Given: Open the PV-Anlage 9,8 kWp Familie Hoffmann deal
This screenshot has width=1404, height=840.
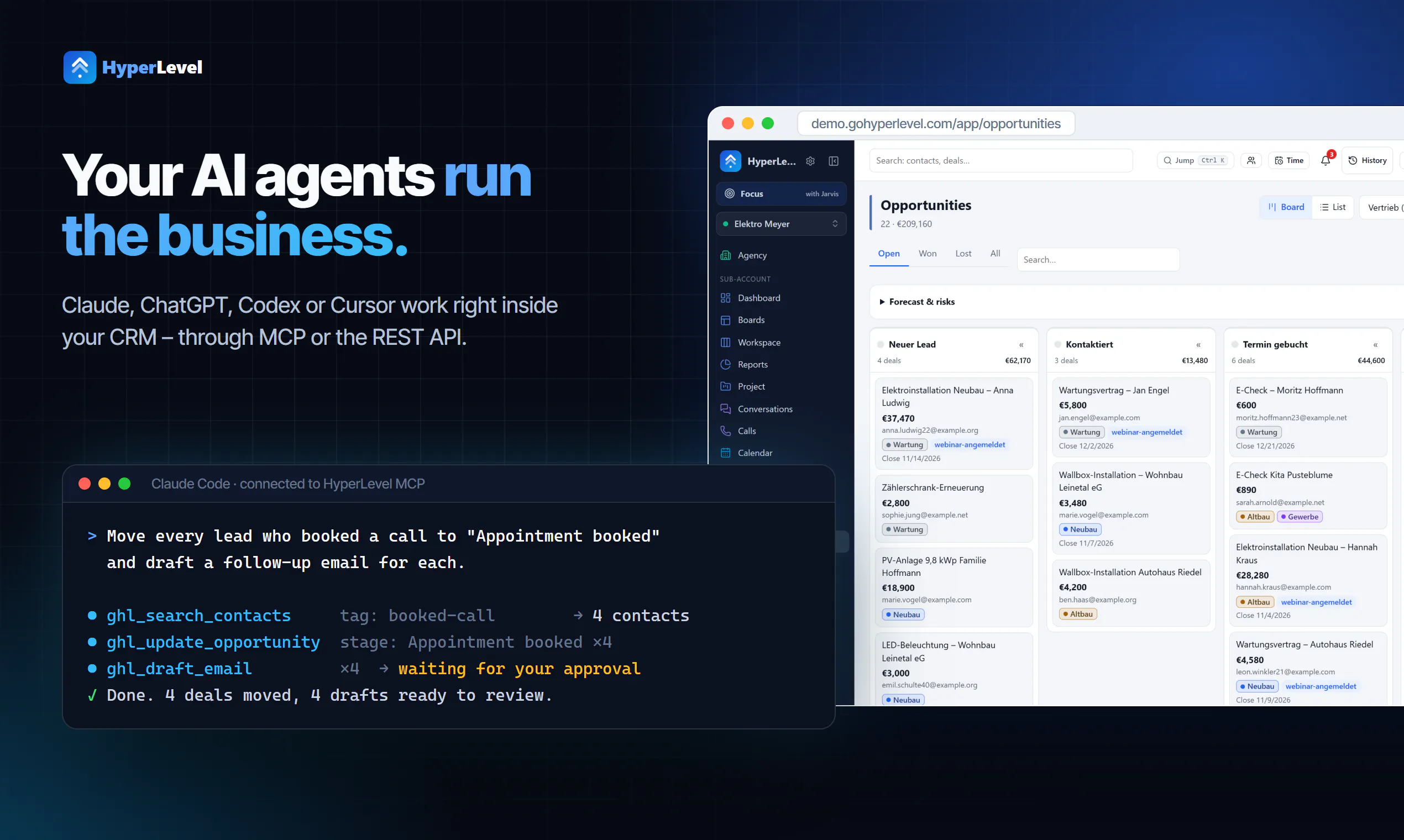Looking at the screenshot, I should (954, 587).
